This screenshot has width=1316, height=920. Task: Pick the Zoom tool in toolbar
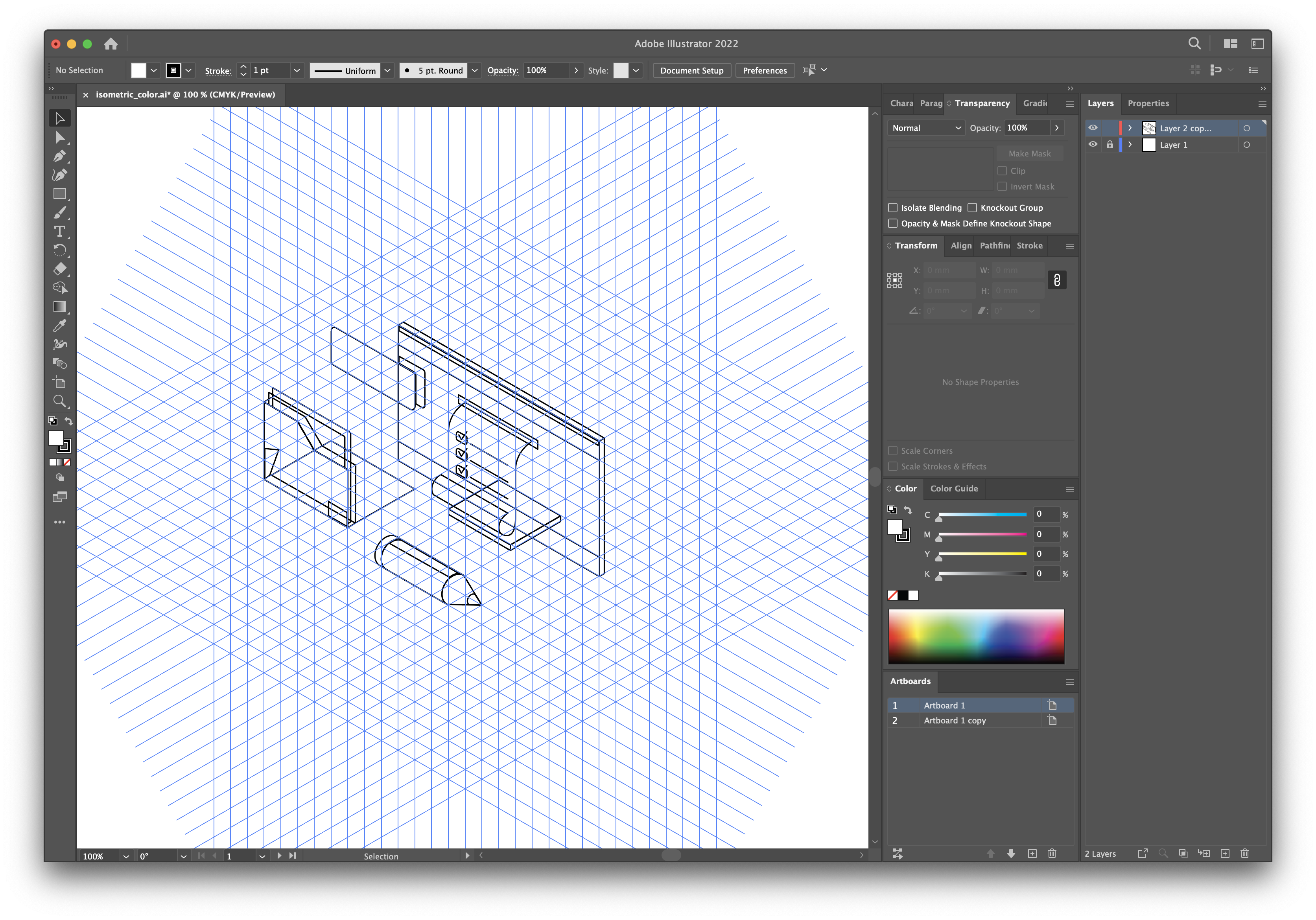(x=60, y=401)
